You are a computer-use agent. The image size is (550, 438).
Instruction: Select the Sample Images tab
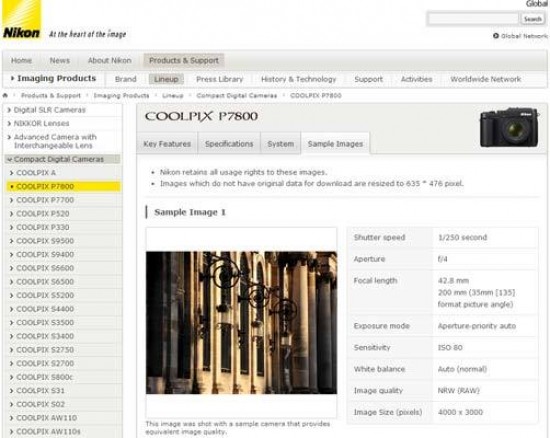pyautogui.click(x=335, y=144)
